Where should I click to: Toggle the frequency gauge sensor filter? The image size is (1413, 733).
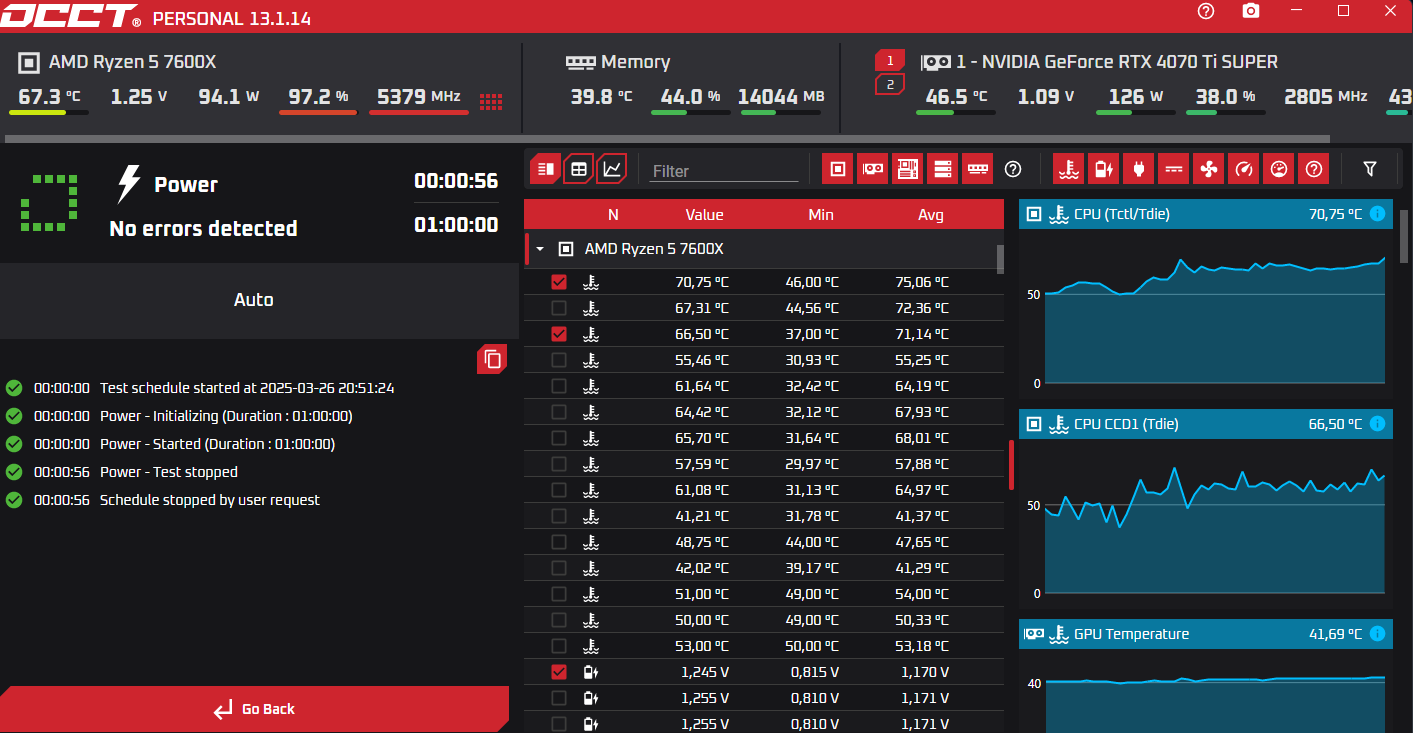1243,169
